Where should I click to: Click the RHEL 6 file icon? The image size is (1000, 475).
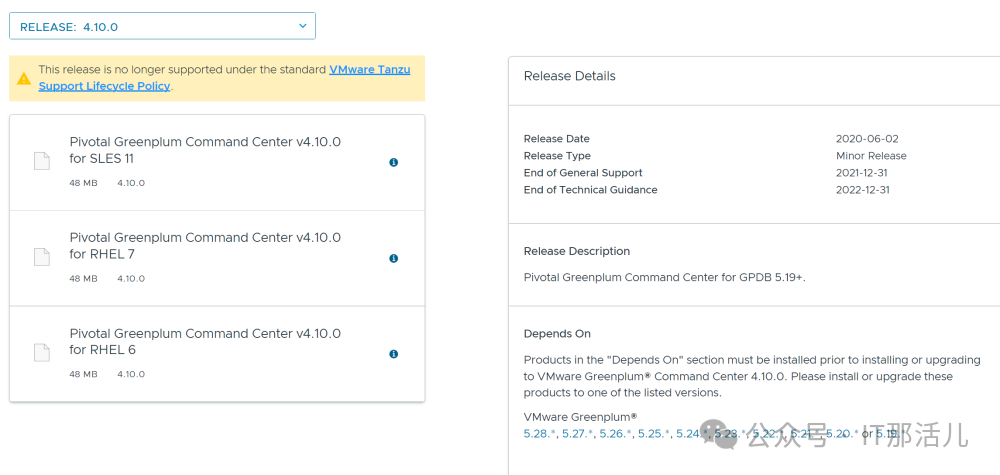42,352
